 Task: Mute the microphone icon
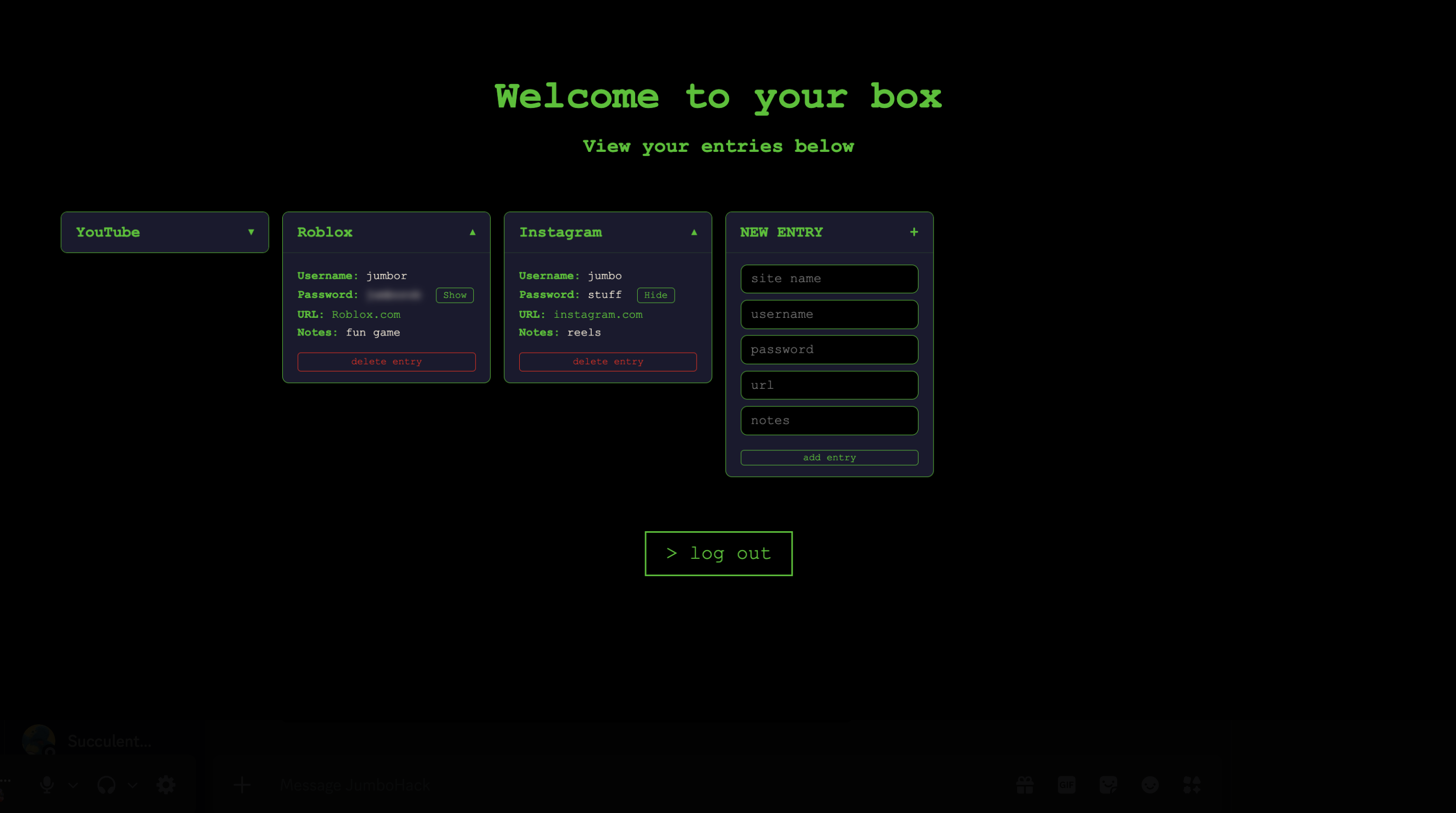tap(47, 785)
